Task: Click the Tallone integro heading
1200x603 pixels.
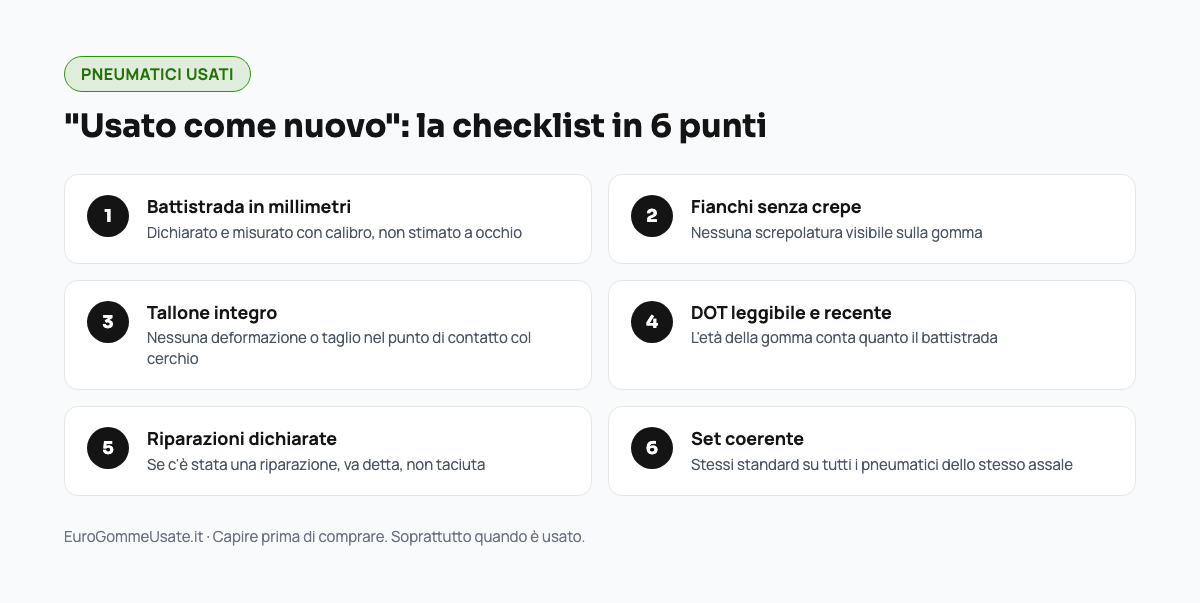Action: [212, 313]
